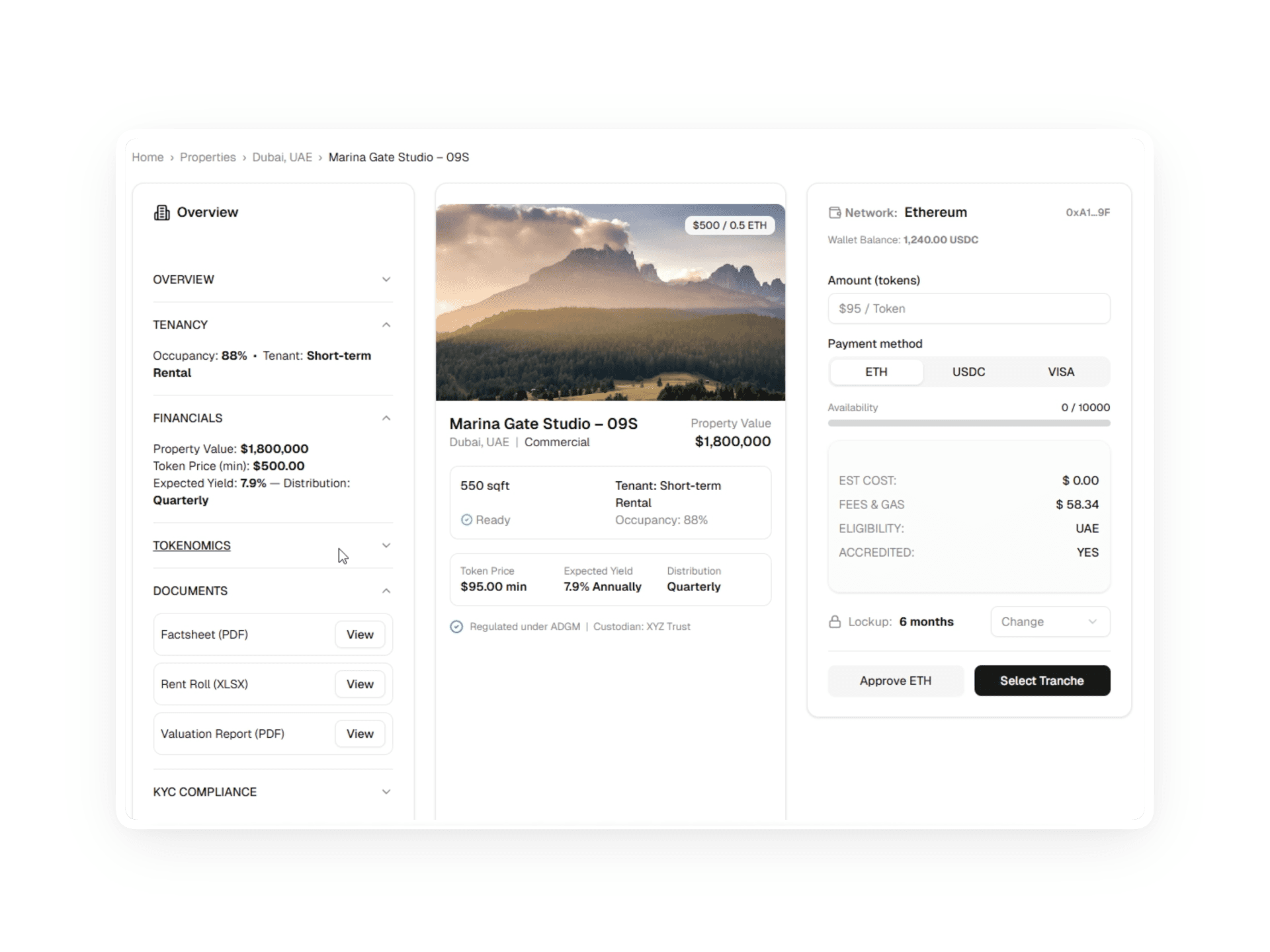Select USDC payment method
The image size is (1270, 952).
coord(968,372)
